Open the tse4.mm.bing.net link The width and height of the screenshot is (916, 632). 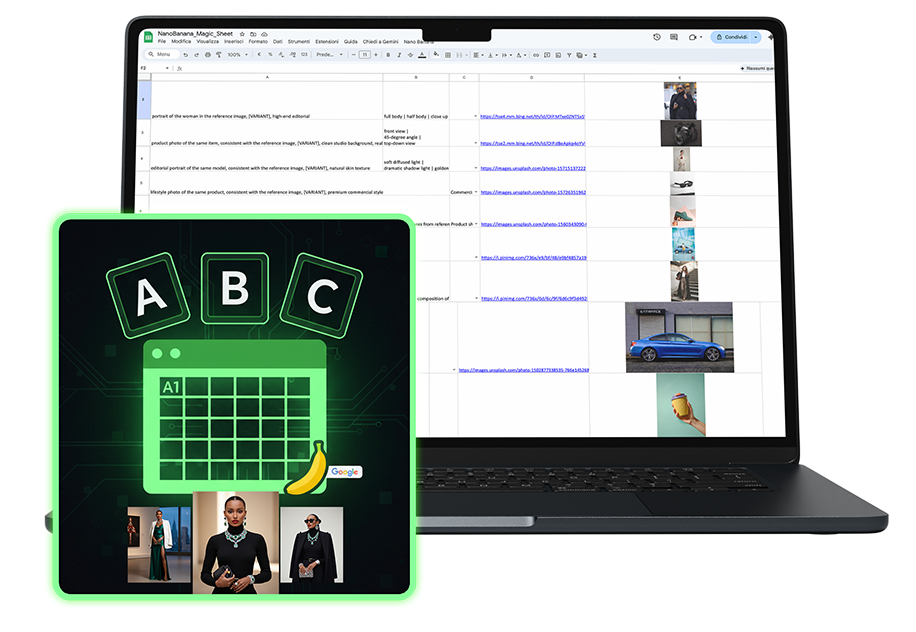click(532, 116)
